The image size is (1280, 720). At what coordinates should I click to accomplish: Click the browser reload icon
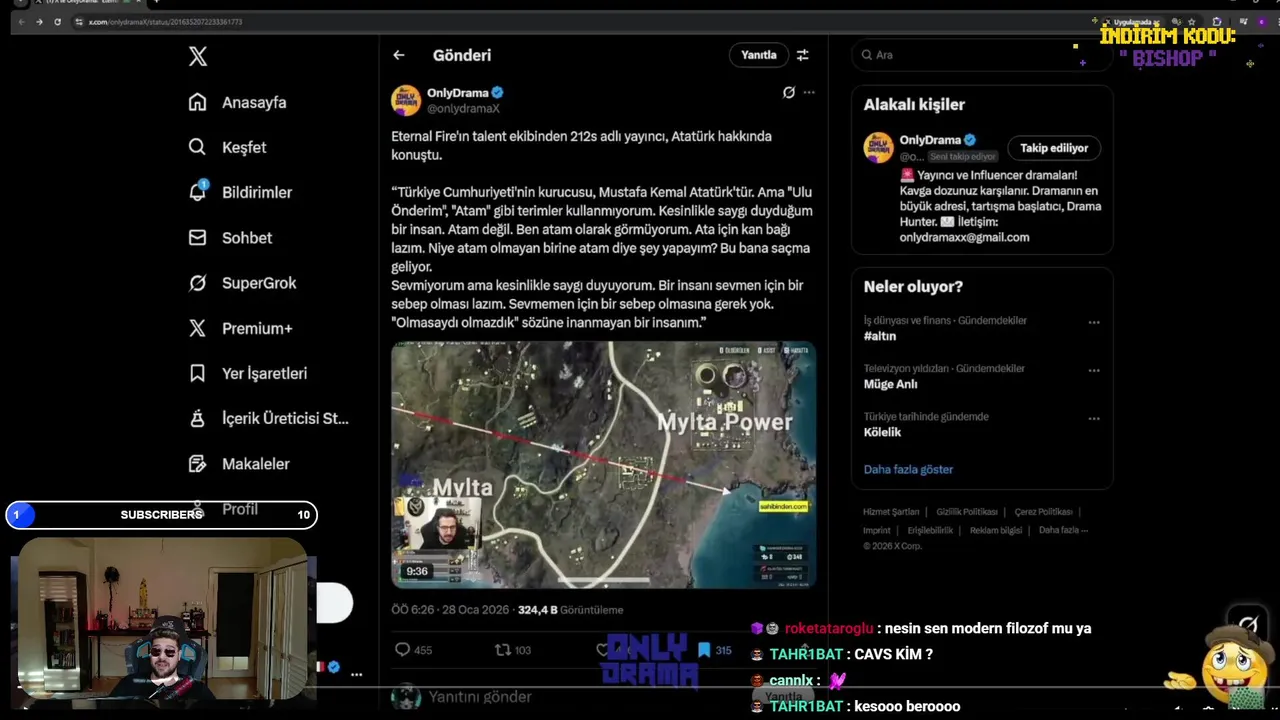(57, 21)
